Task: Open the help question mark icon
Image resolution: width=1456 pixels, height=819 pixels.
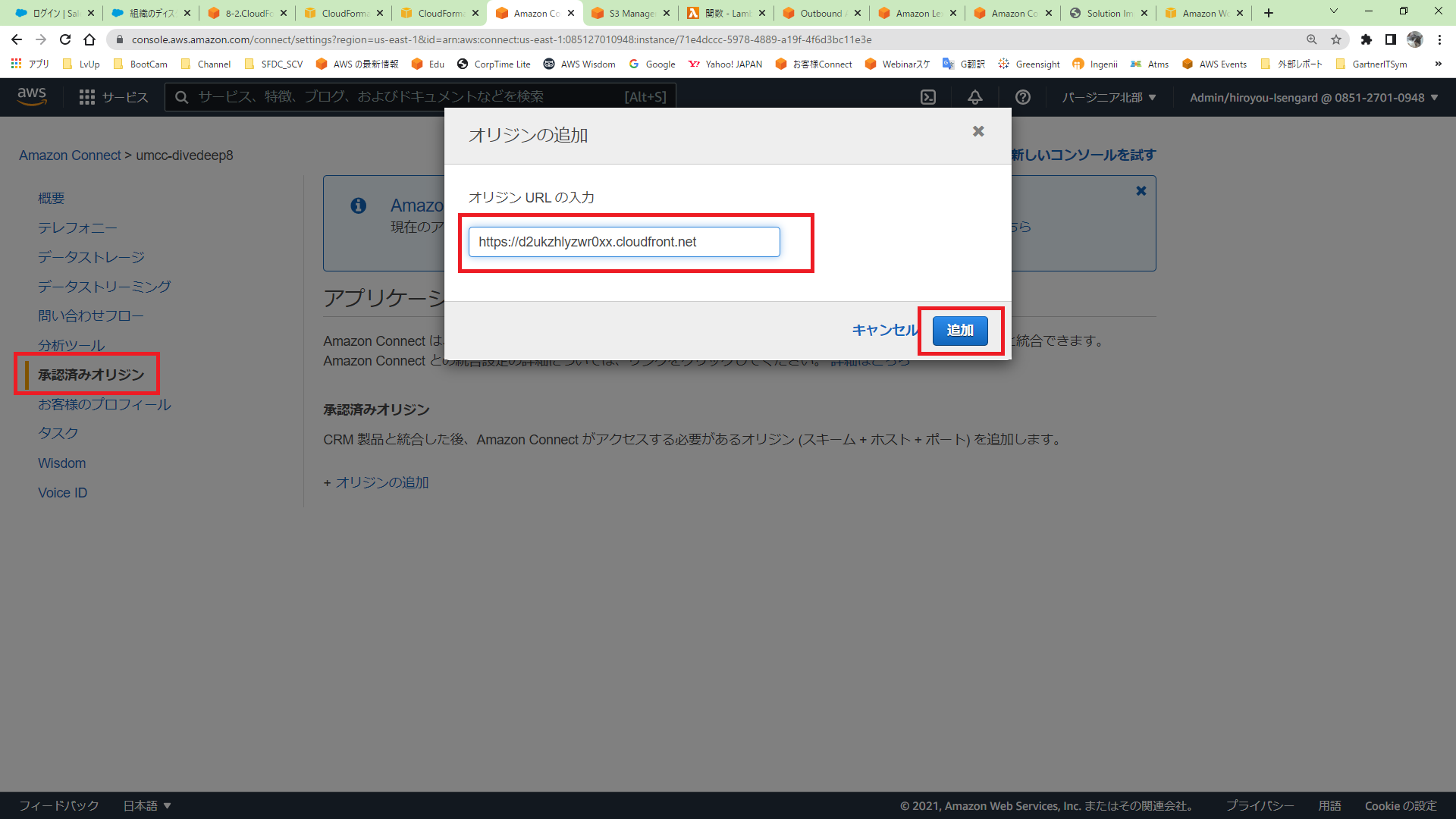Action: (1023, 97)
